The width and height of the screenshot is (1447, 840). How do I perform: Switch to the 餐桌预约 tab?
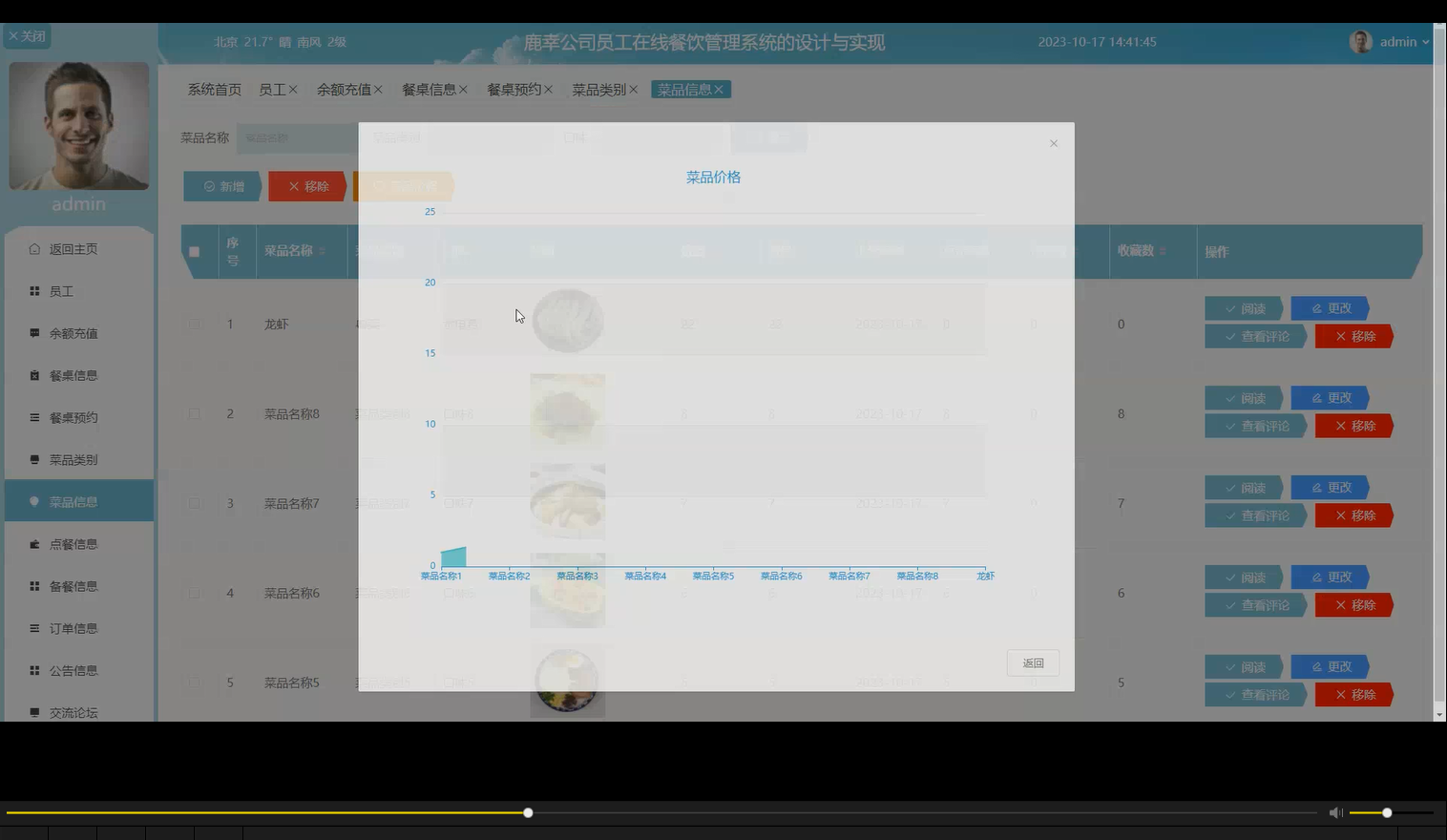[x=514, y=90]
